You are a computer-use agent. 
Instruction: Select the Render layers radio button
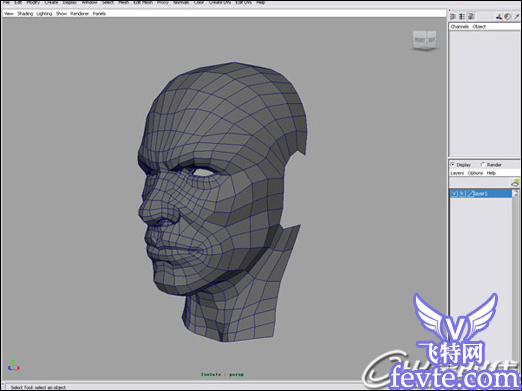click(x=482, y=164)
